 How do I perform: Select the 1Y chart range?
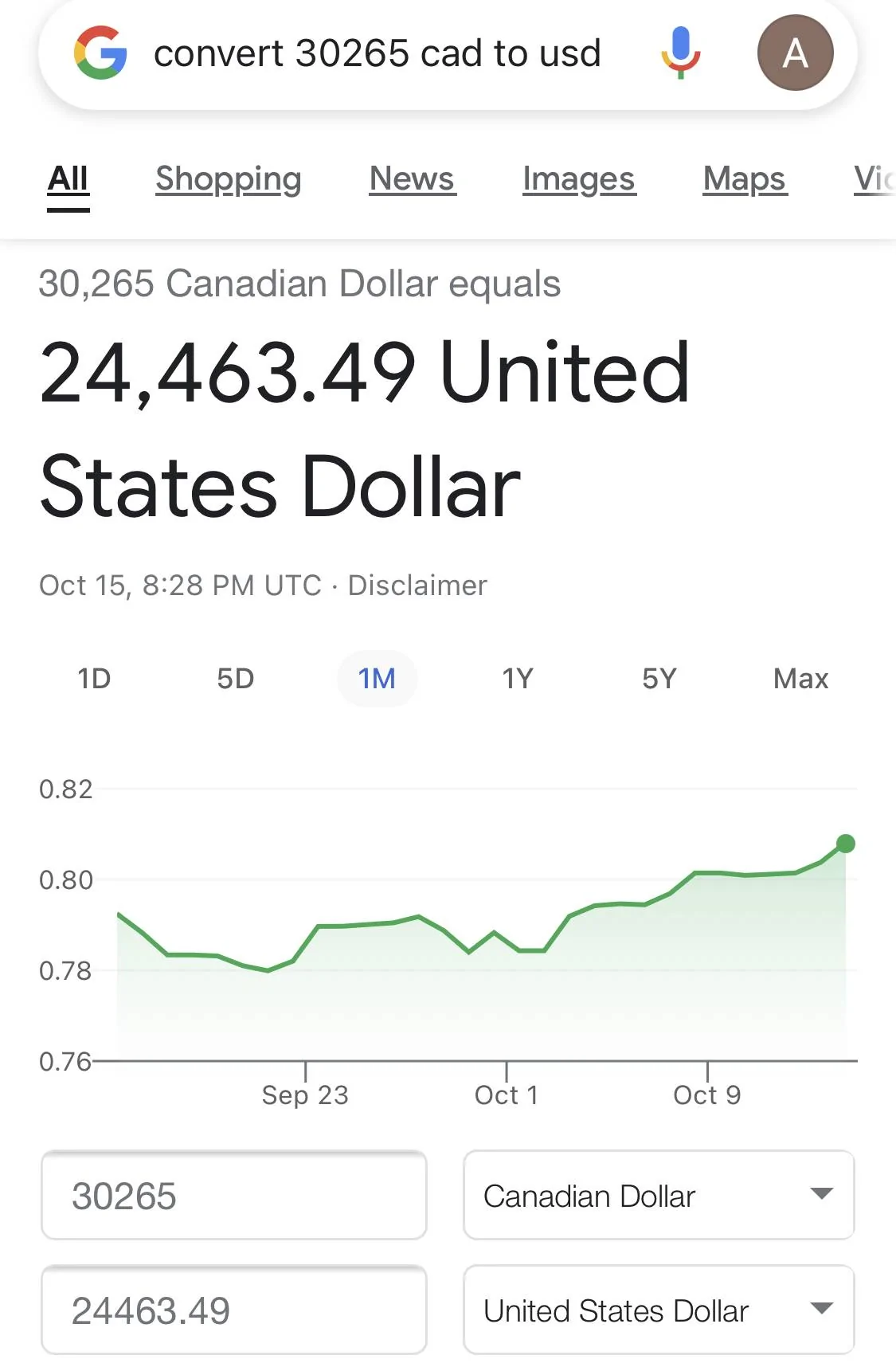tap(517, 679)
